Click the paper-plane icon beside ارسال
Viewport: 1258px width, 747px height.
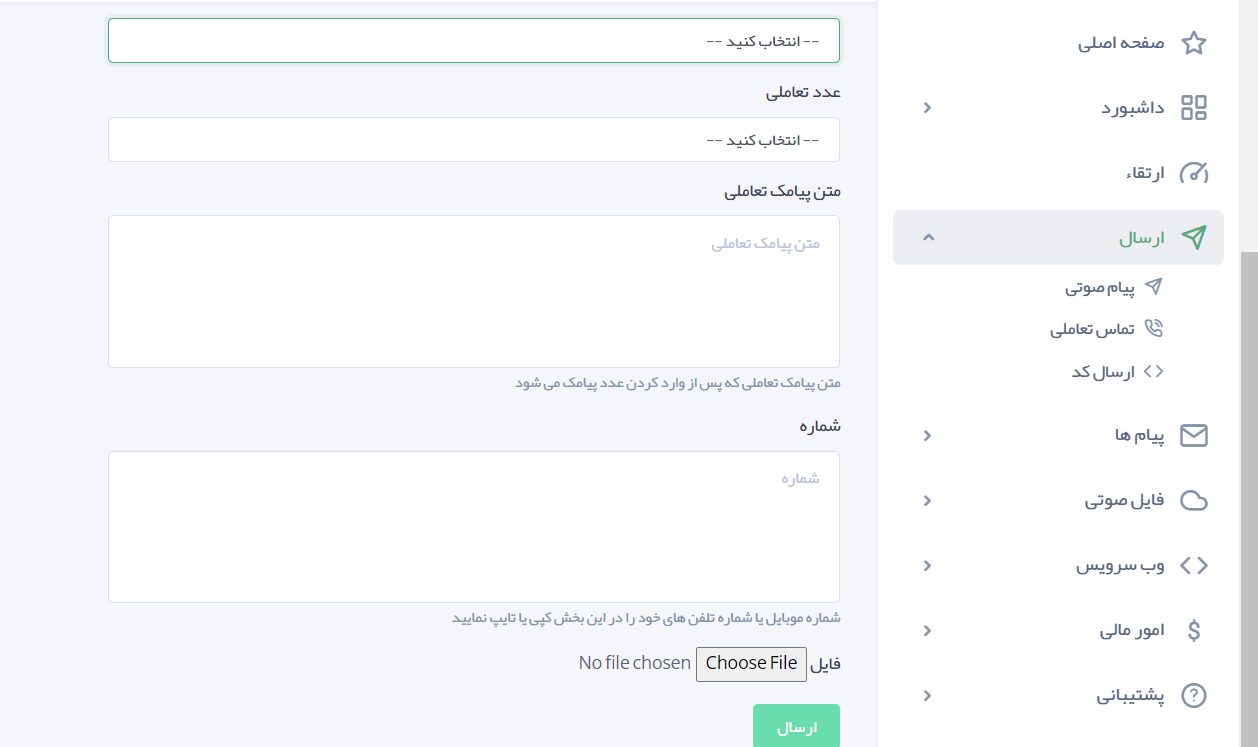(1194, 238)
